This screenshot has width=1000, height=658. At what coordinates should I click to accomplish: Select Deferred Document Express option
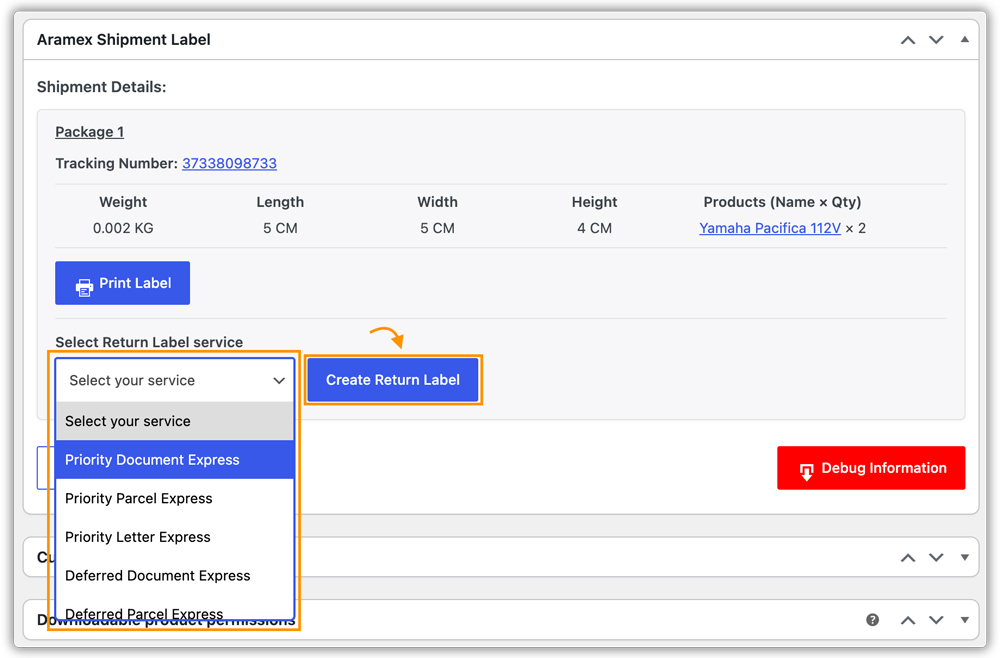[175, 576]
